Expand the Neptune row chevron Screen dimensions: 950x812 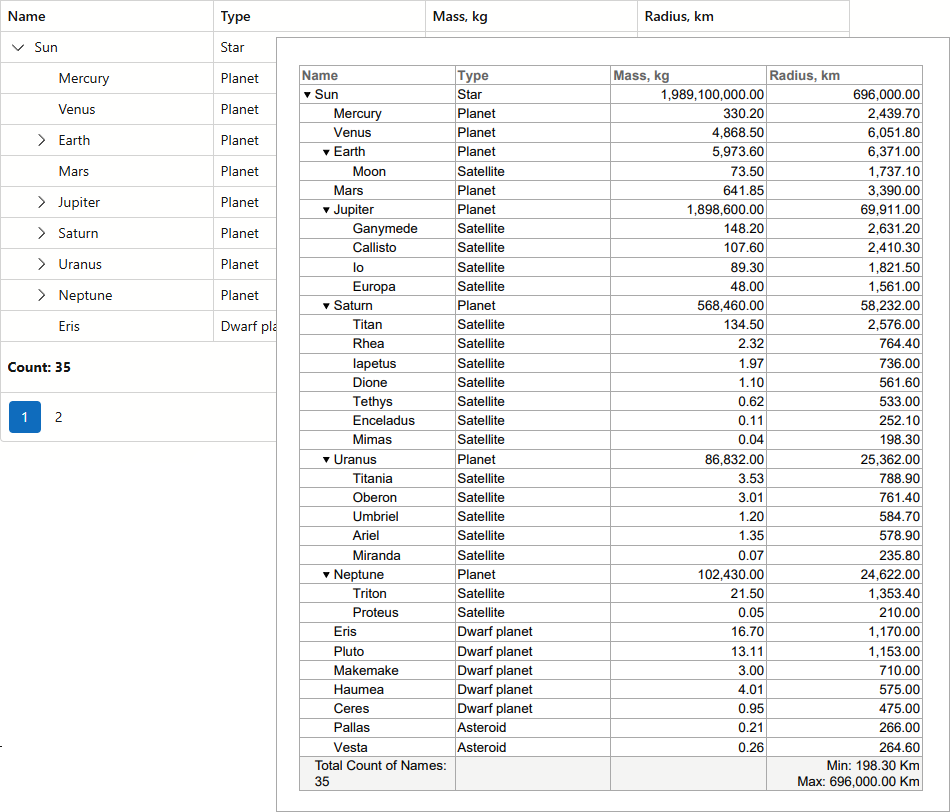41,295
